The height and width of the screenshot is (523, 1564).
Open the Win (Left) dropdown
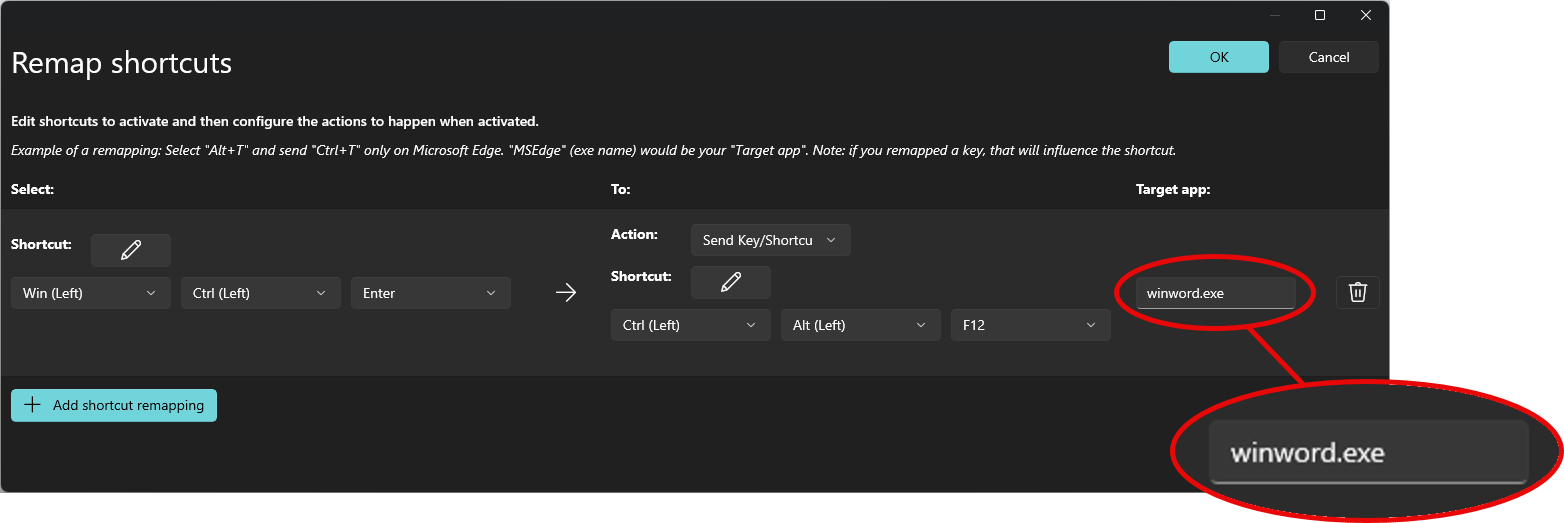[91, 293]
